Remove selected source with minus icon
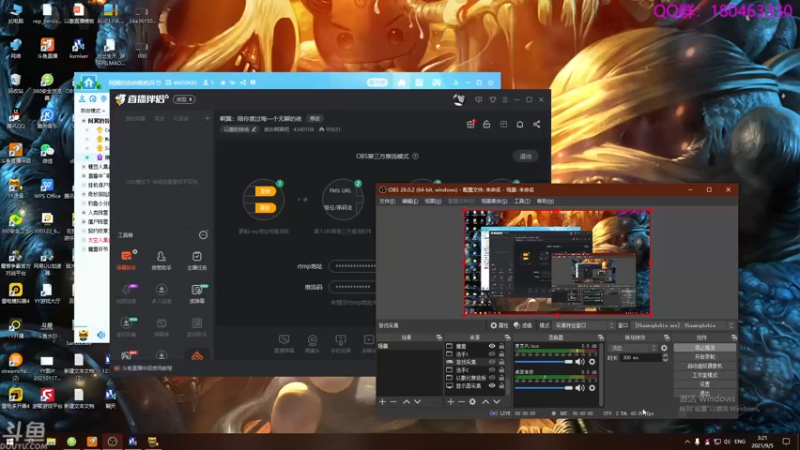Image resolution: width=800 pixels, height=450 pixels. pos(461,402)
